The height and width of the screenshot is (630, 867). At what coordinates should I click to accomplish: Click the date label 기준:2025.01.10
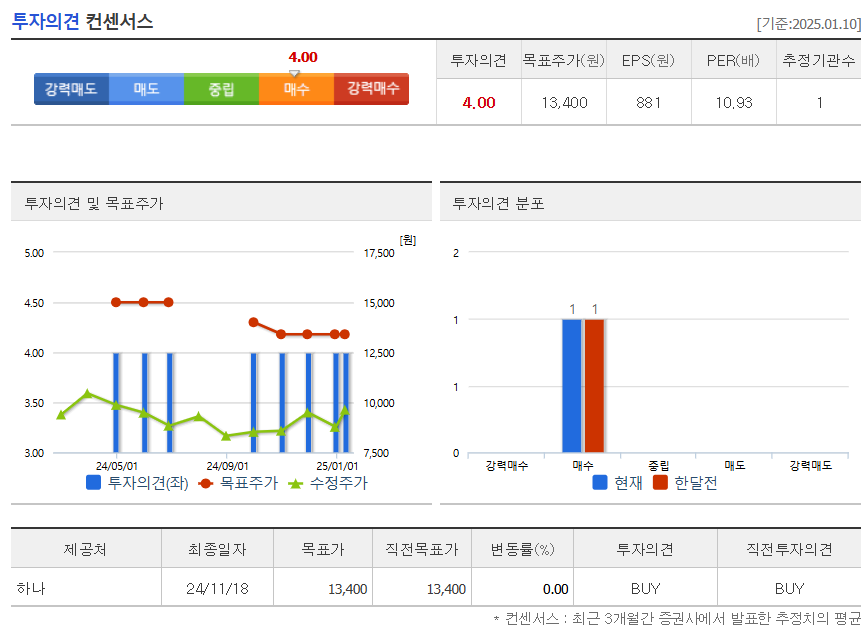809,24
